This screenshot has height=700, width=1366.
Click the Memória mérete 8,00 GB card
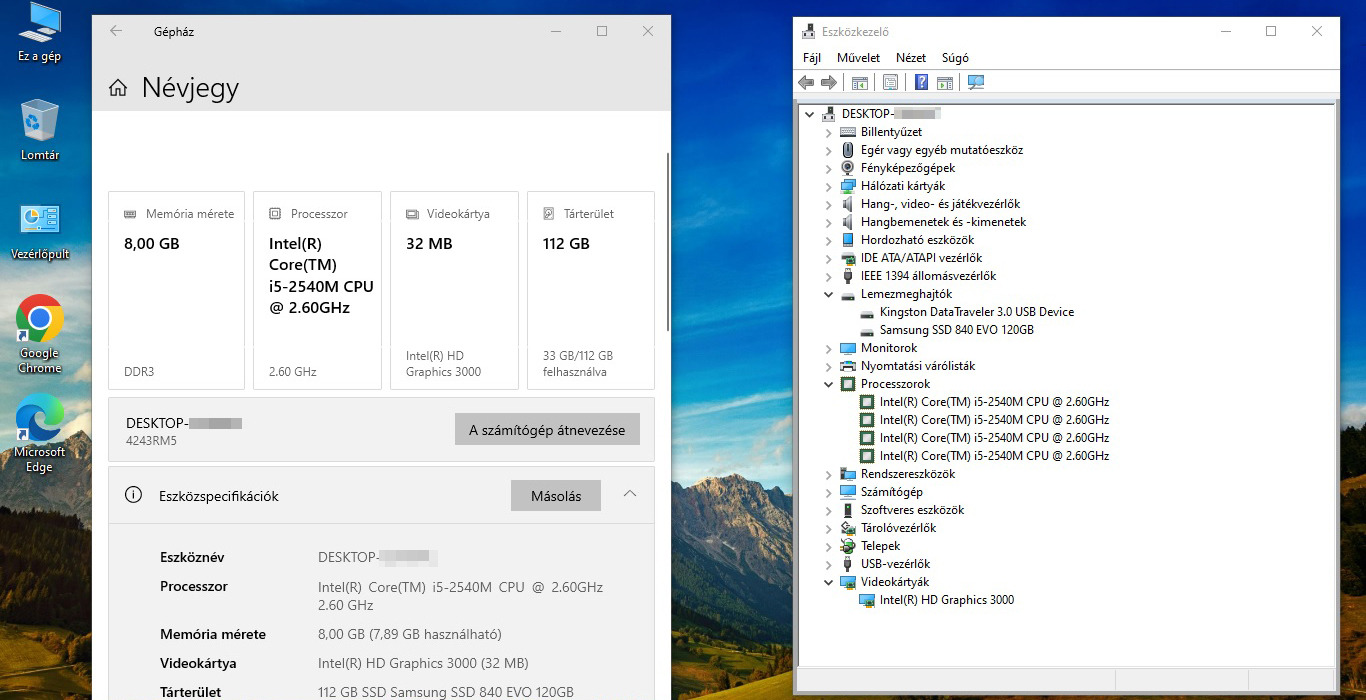click(176, 290)
